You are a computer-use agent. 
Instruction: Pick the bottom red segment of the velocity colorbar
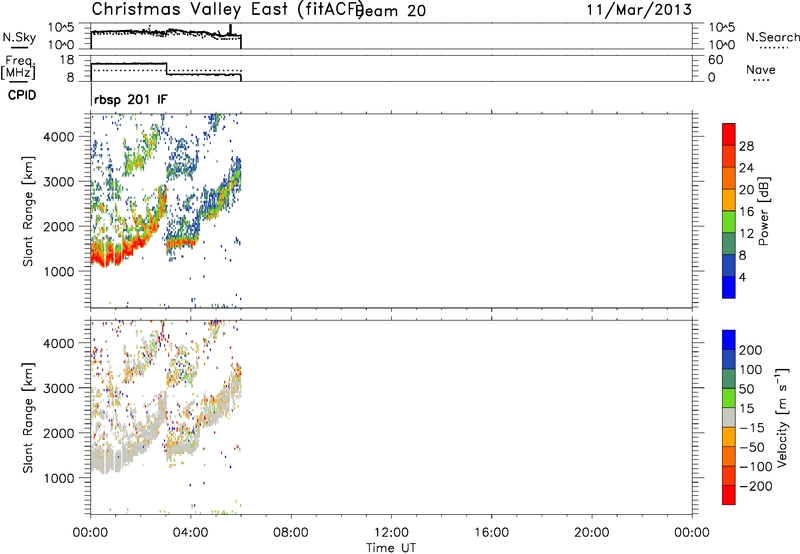[x=729, y=495]
